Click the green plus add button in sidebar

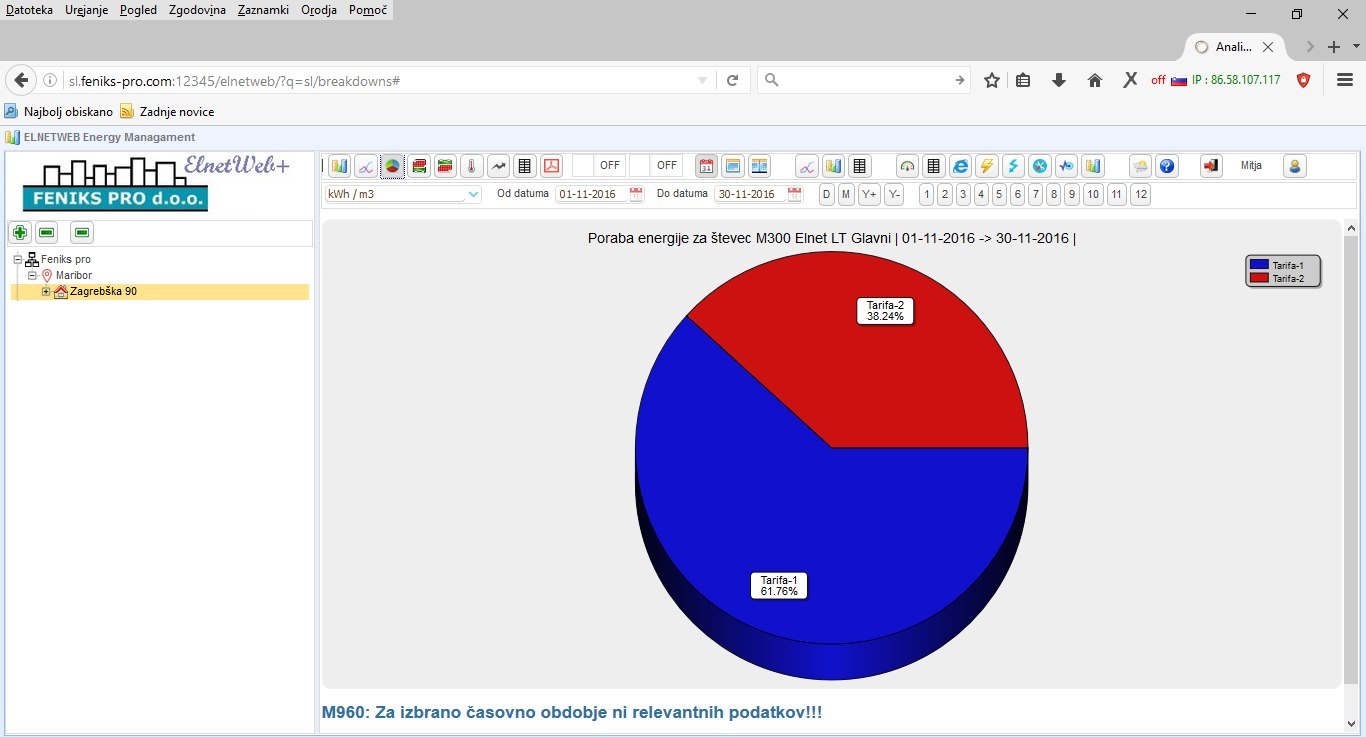(19, 233)
